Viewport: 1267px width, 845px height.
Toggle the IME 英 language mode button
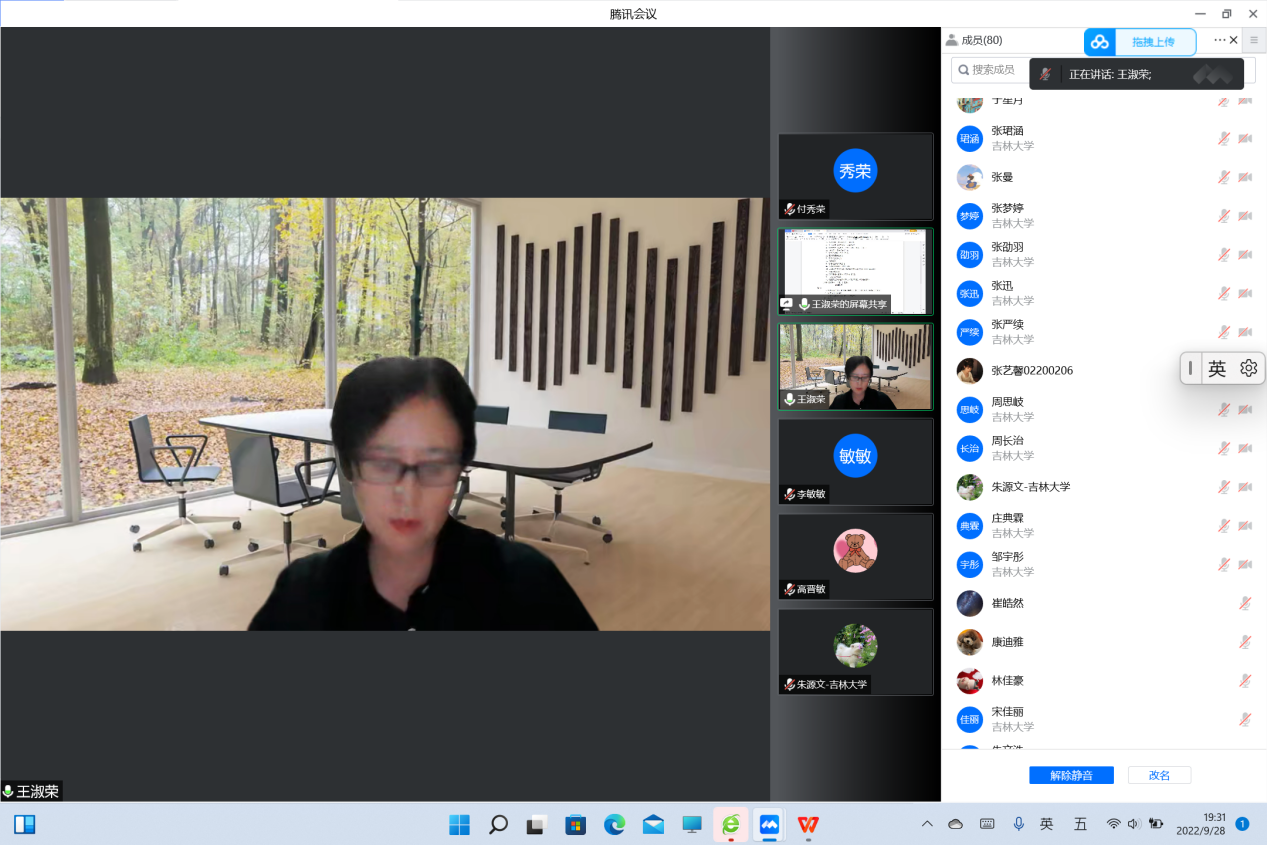[x=1216, y=368]
